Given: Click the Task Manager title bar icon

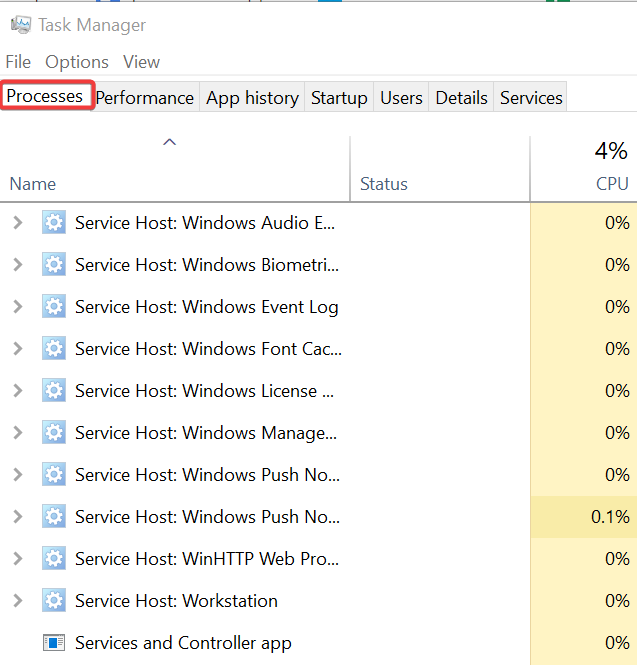Looking at the screenshot, I should pyautogui.click(x=20, y=25).
